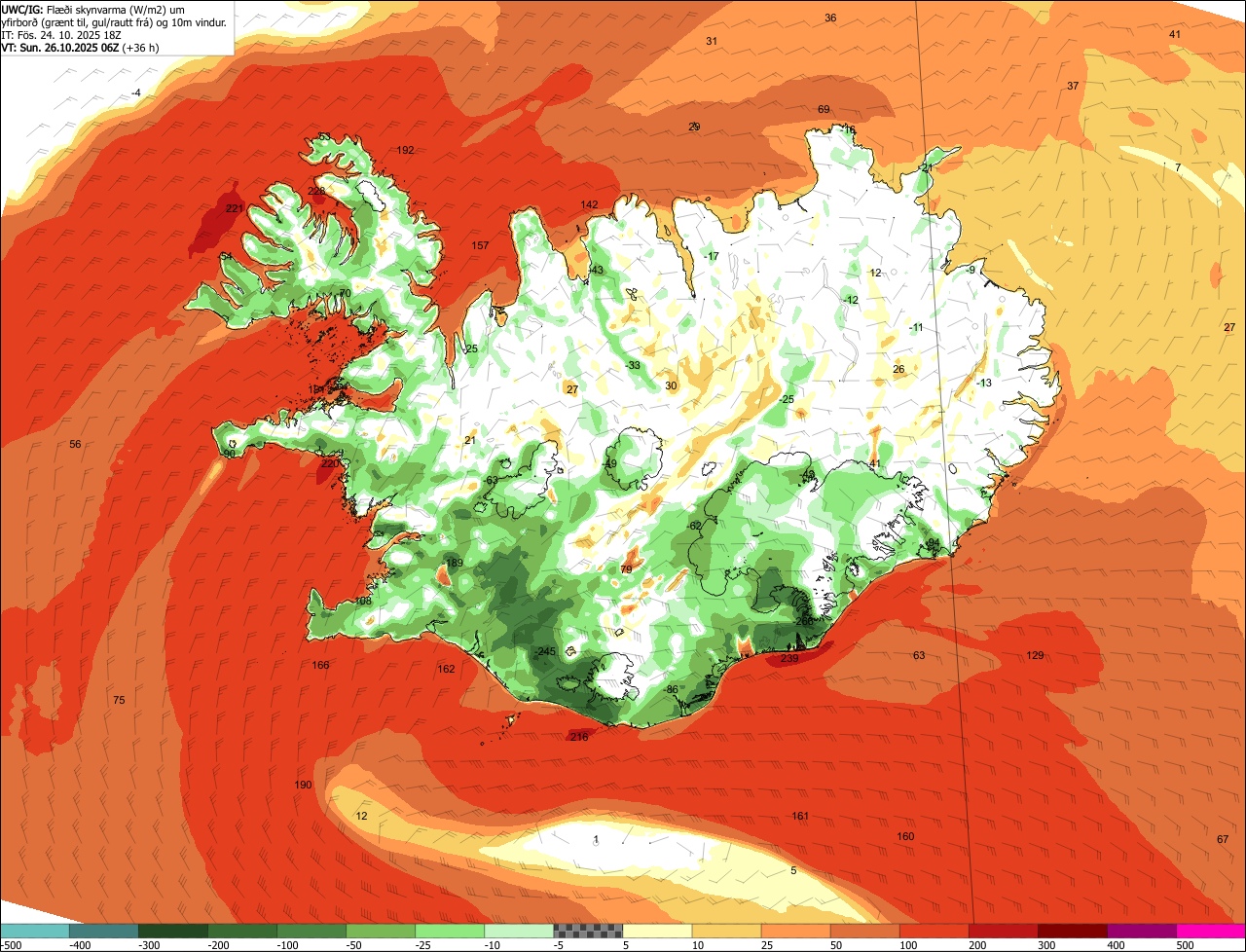Click the map value '17' in north Iceland
The height and width of the screenshot is (952, 1246).
pyautogui.click(x=713, y=256)
